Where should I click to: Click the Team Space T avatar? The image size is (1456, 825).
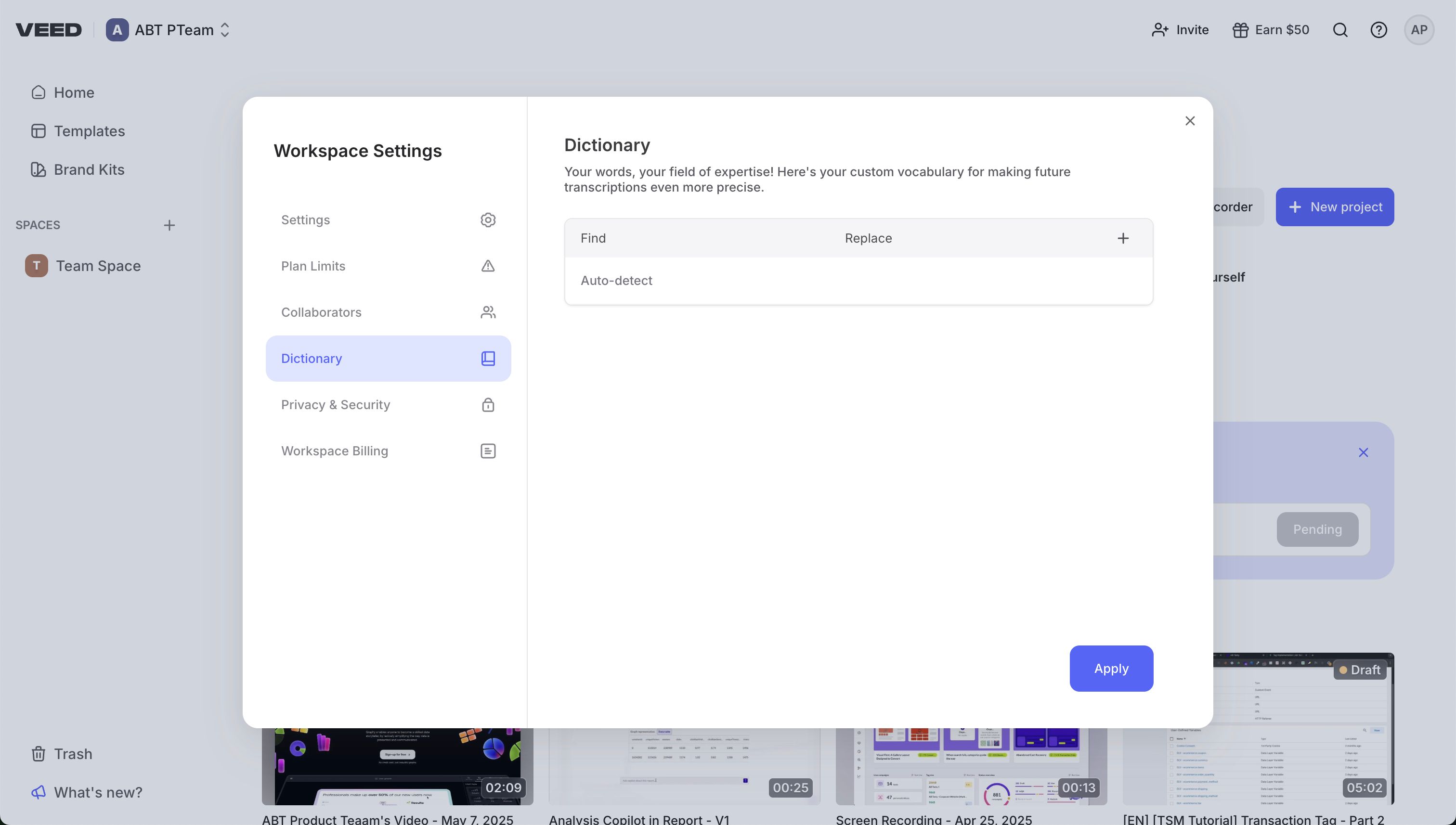[x=36, y=266]
